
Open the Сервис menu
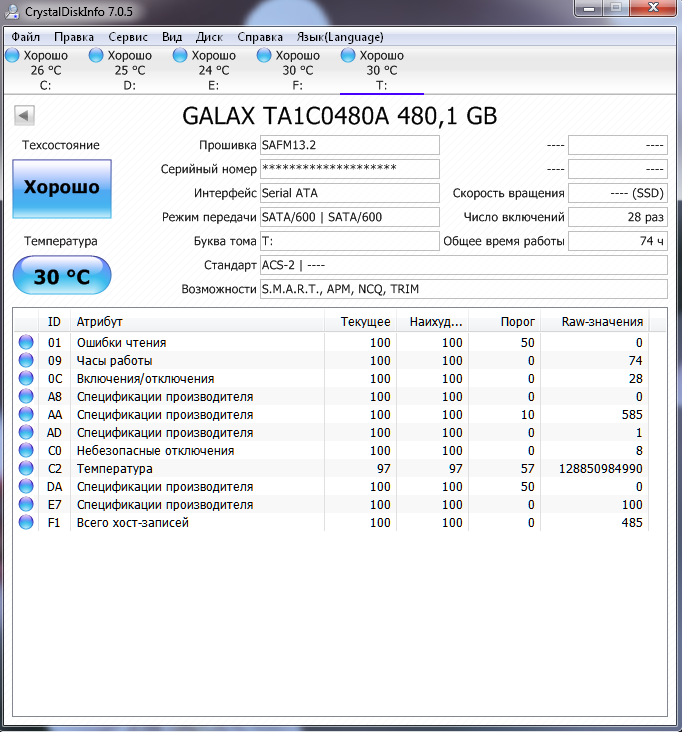tap(128, 37)
